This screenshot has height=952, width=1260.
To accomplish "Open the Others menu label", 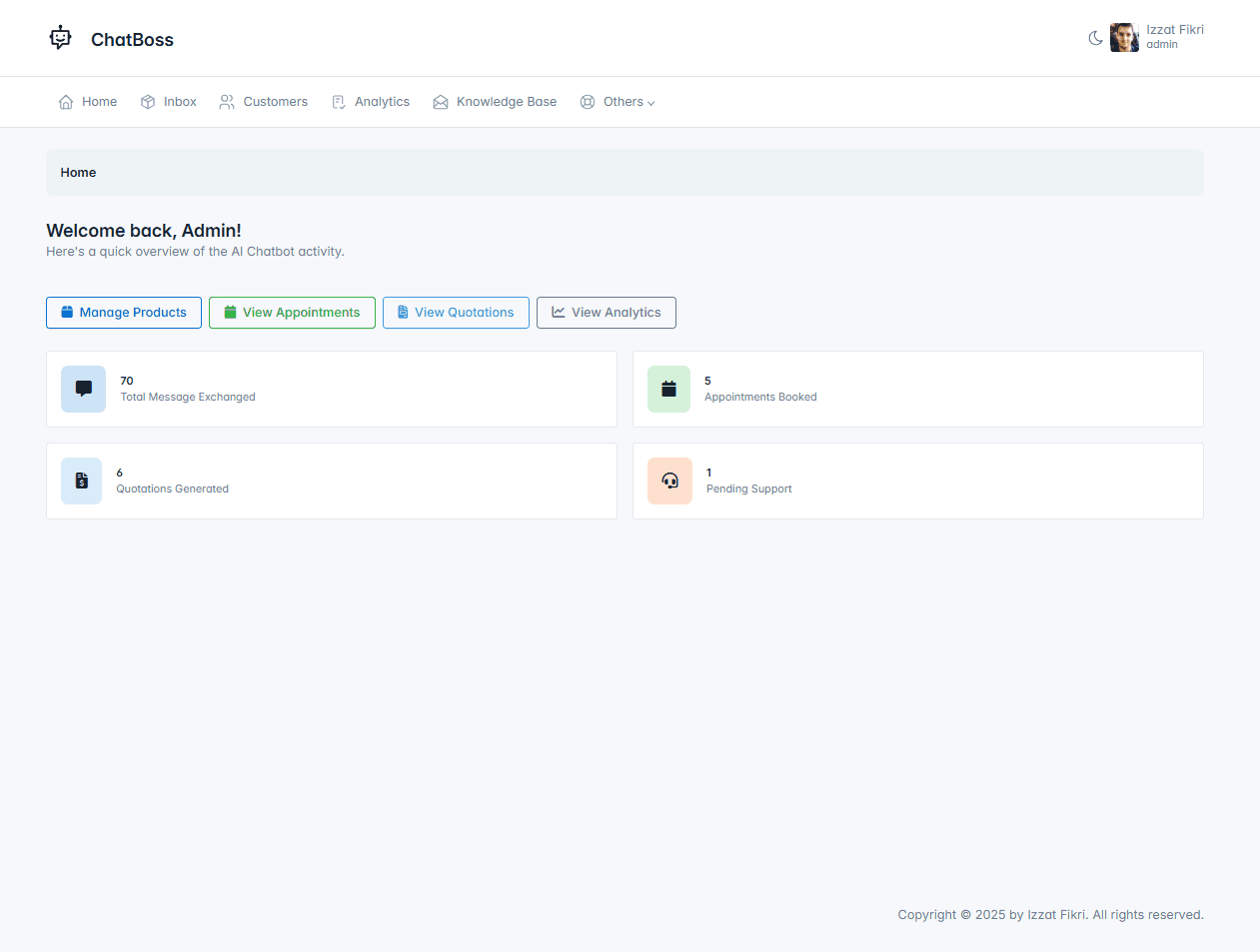I will (x=624, y=102).
